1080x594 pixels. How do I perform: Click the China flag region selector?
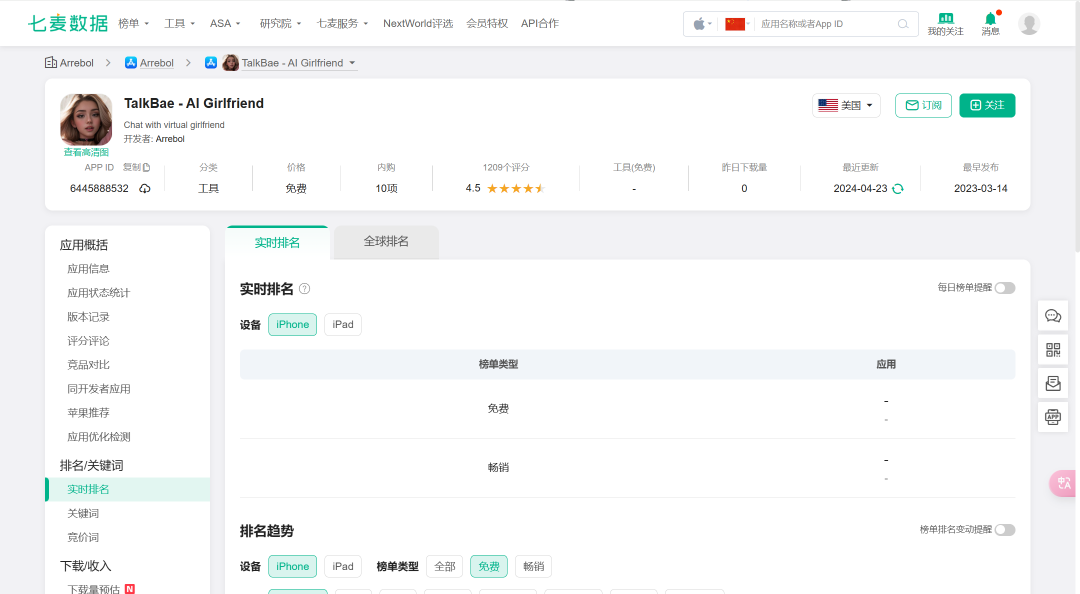pyautogui.click(x=737, y=24)
